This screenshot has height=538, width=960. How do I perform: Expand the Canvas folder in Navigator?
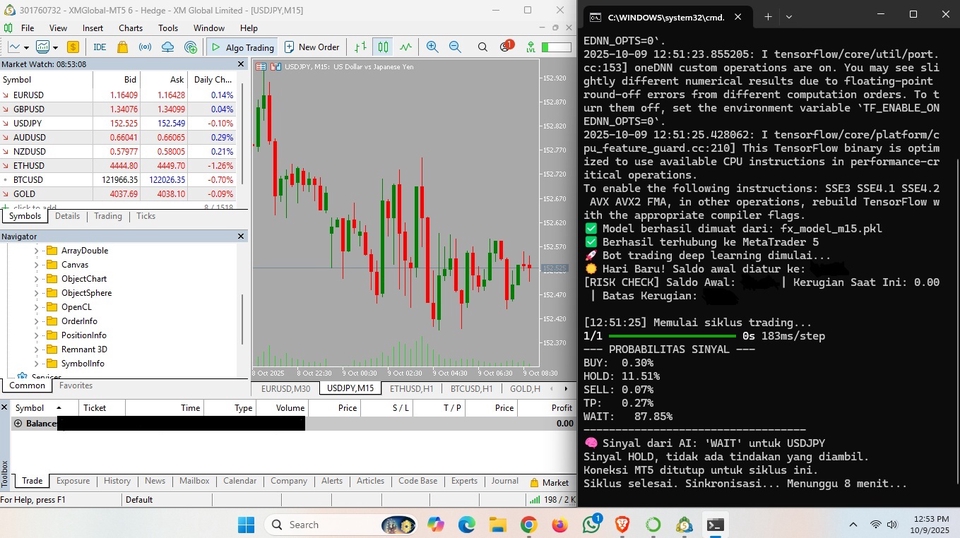click(x=38, y=265)
